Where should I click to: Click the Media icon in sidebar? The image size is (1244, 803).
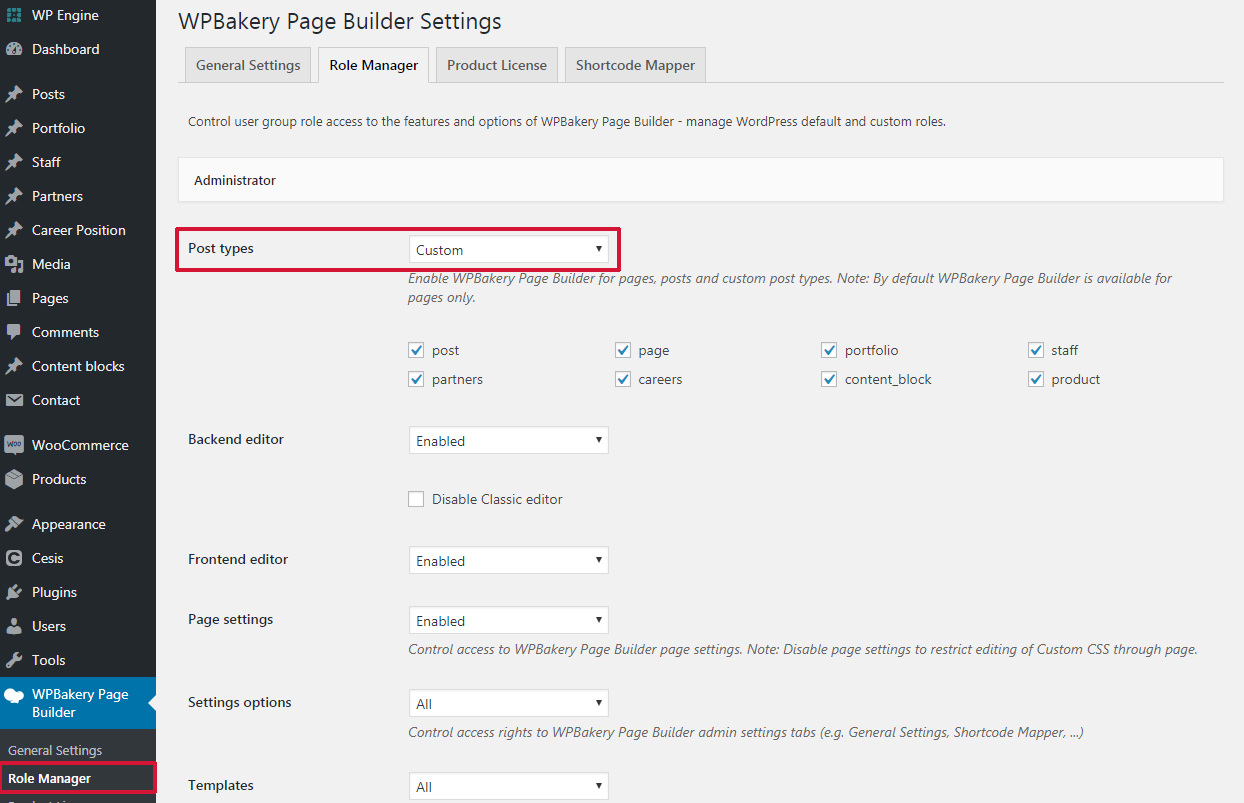click(14, 264)
